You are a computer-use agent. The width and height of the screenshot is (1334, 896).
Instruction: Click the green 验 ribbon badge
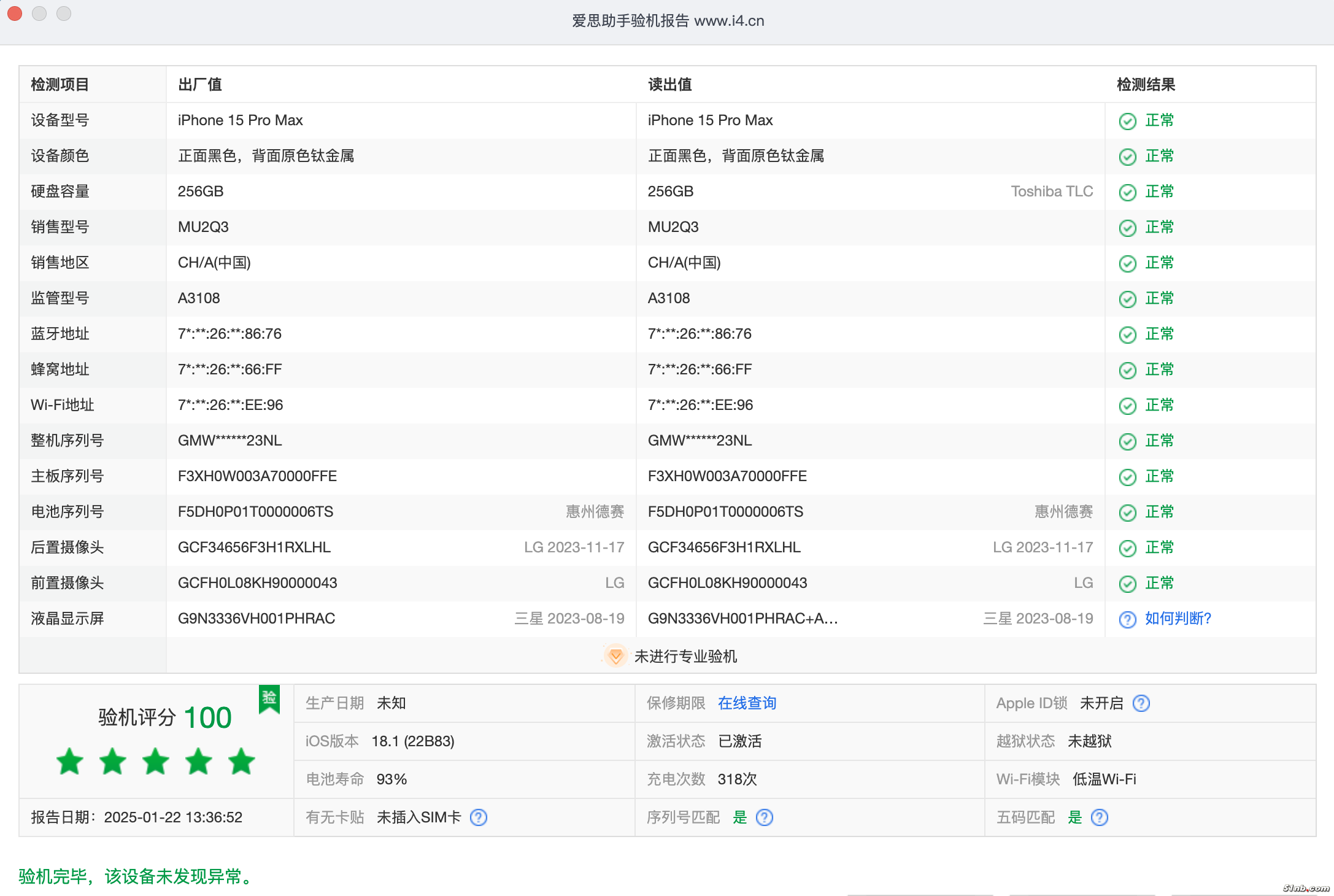click(269, 698)
